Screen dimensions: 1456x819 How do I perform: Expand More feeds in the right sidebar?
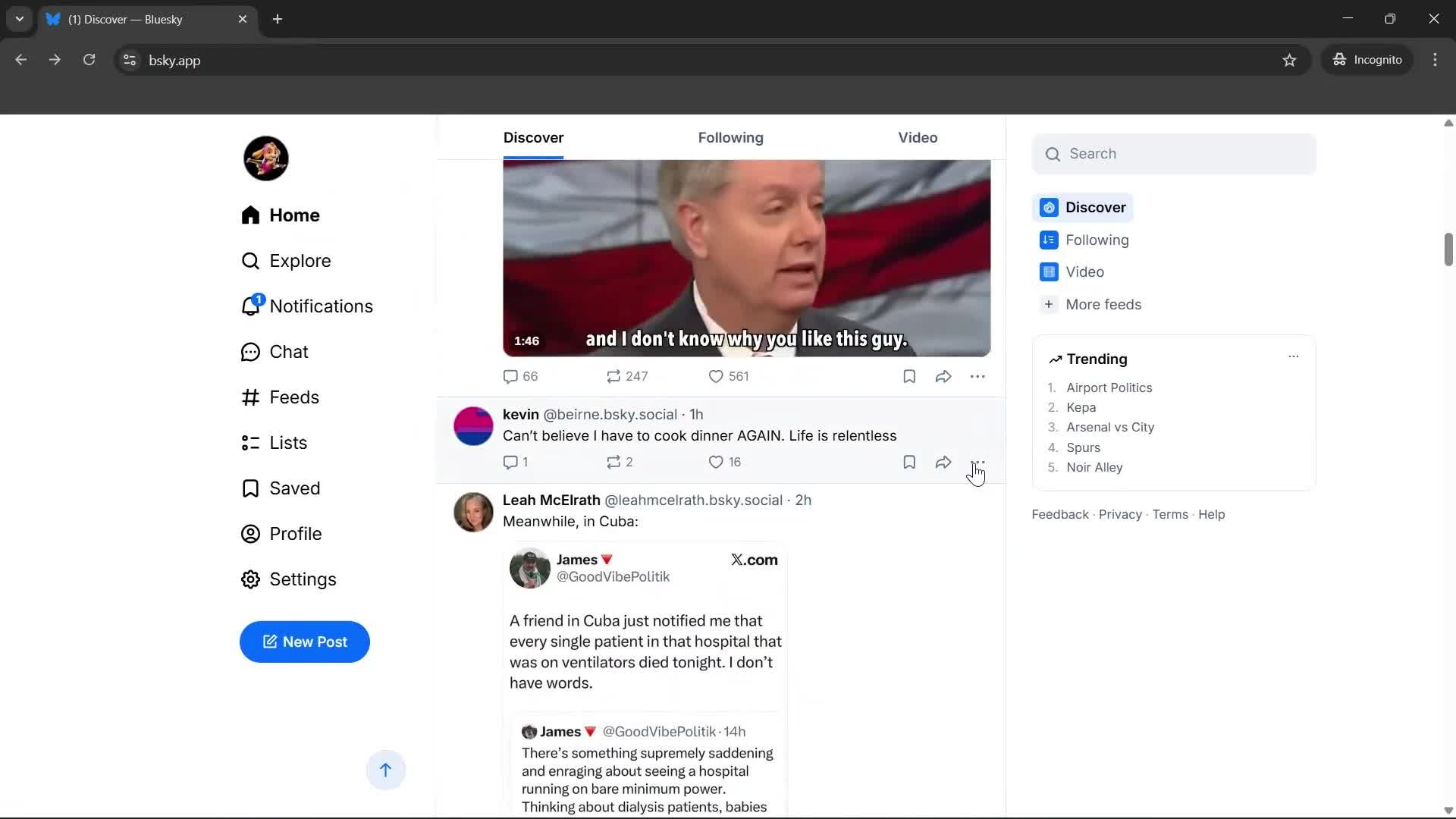[1103, 304]
